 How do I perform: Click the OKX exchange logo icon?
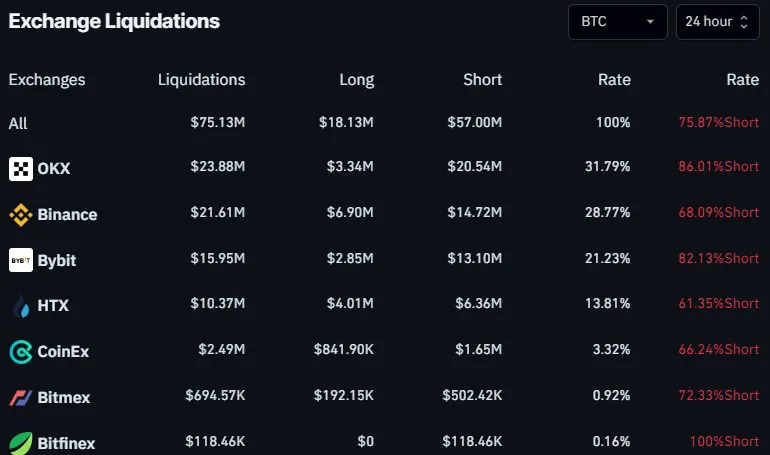coord(21,169)
